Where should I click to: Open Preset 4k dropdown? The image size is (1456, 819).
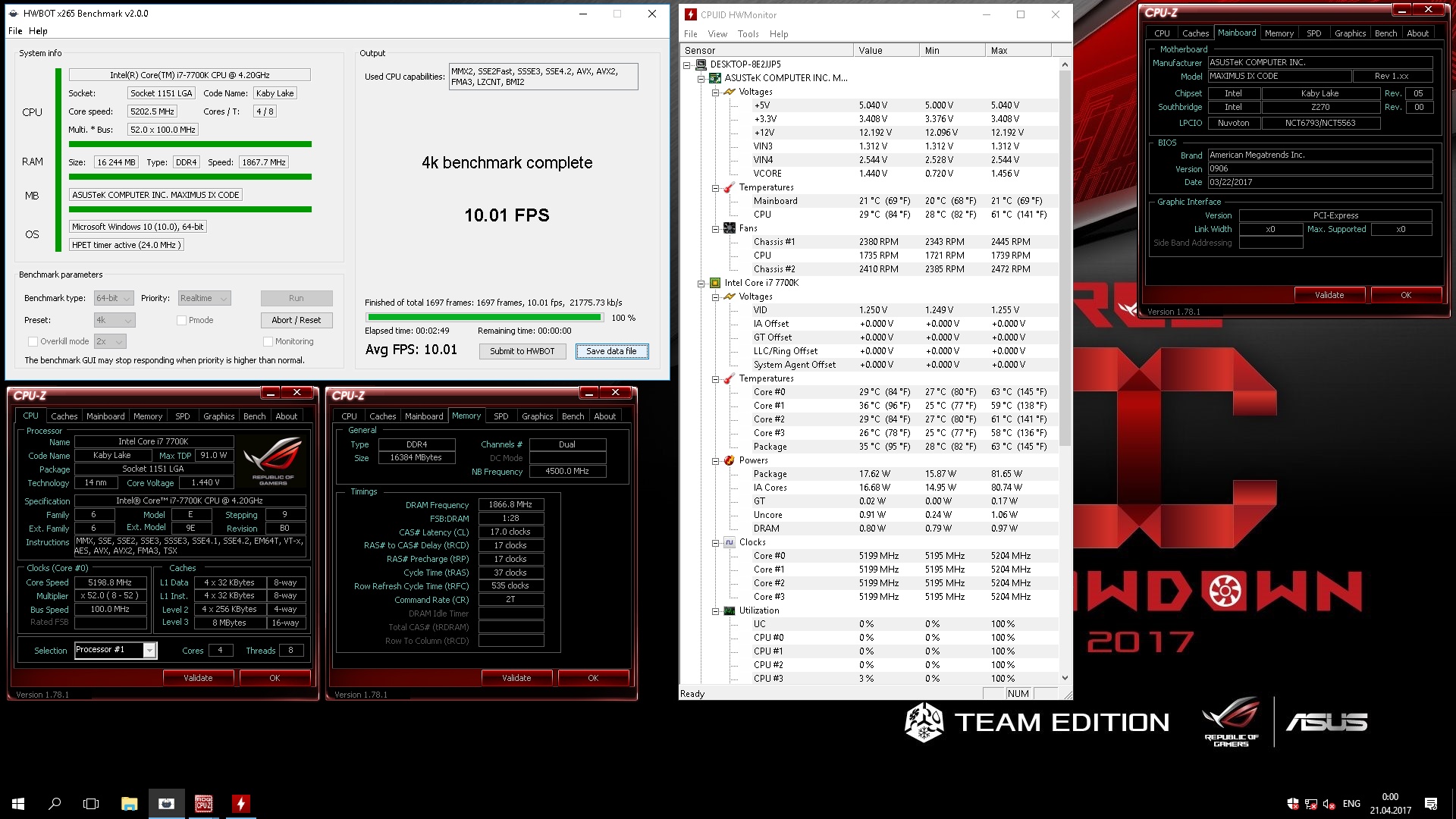point(115,320)
